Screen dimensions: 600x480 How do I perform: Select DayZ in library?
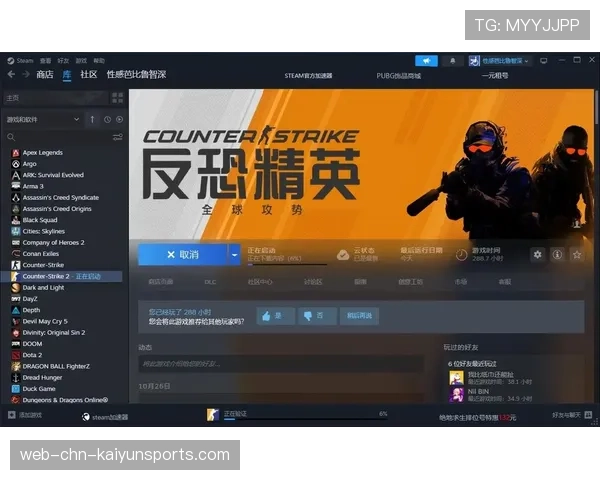(x=30, y=299)
